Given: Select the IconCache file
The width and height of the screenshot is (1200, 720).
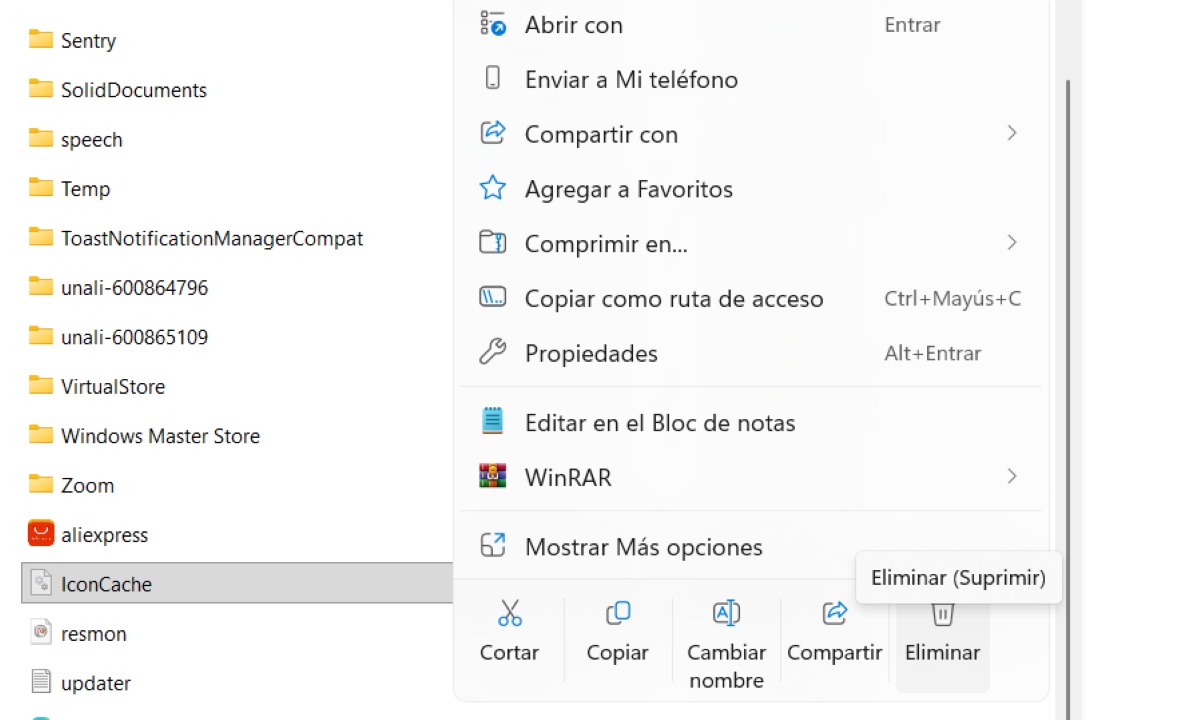Looking at the screenshot, I should [x=106, y=584].
